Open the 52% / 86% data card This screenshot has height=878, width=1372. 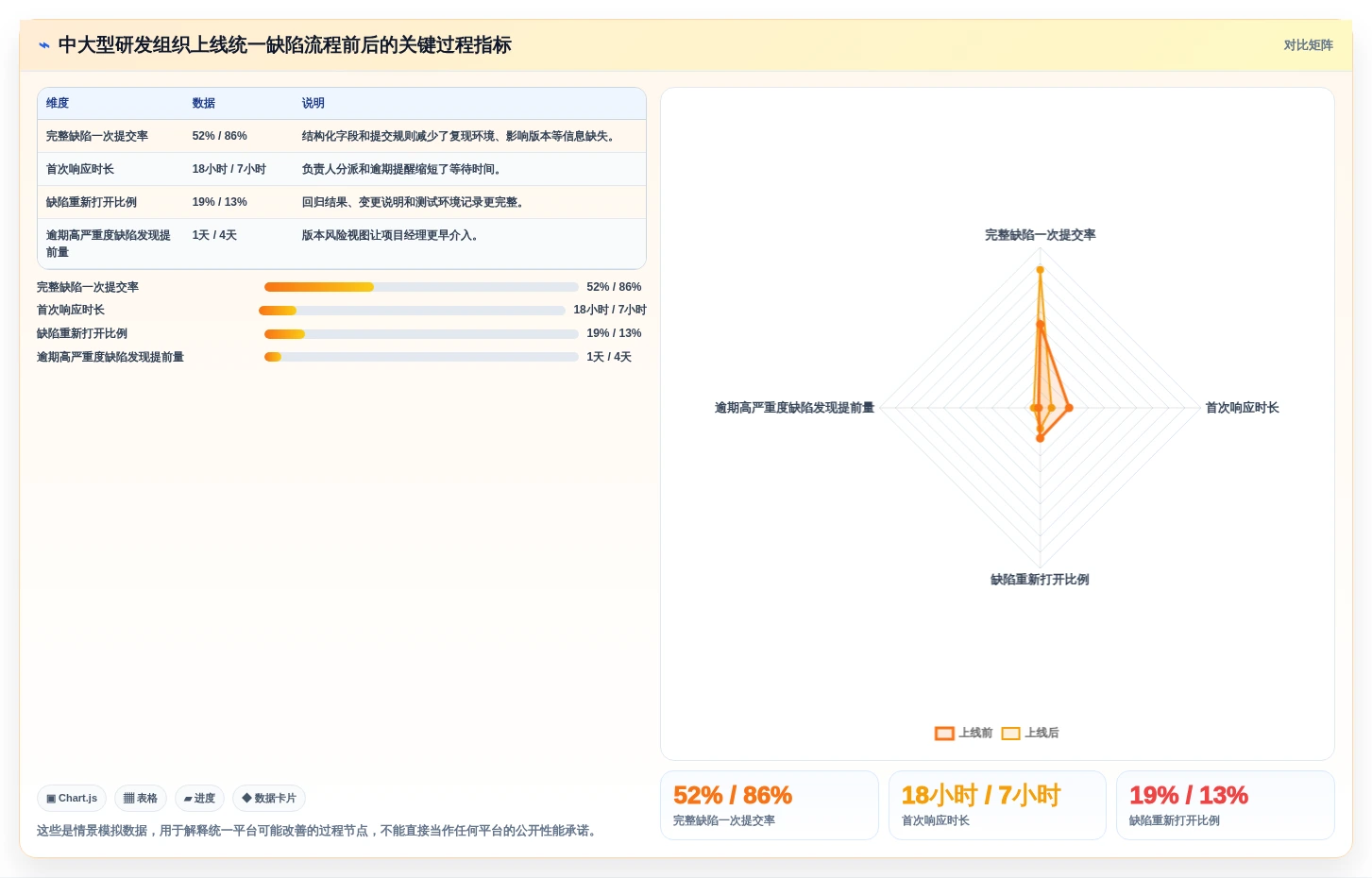(770, 805)
